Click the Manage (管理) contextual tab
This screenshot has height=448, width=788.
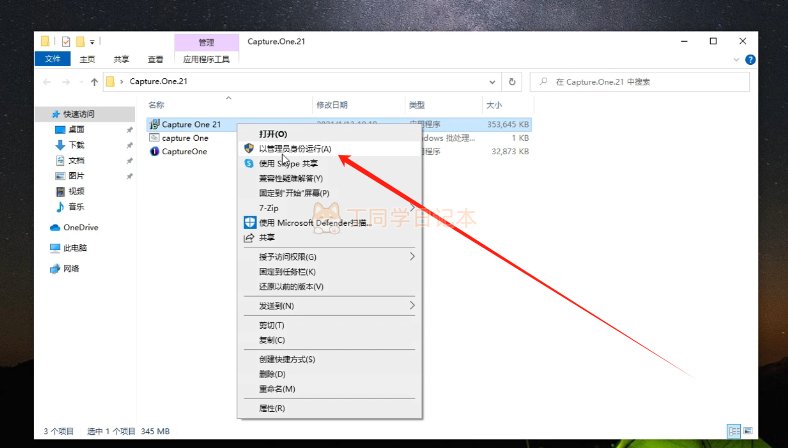pyautogui.click(x=207, y=43)
